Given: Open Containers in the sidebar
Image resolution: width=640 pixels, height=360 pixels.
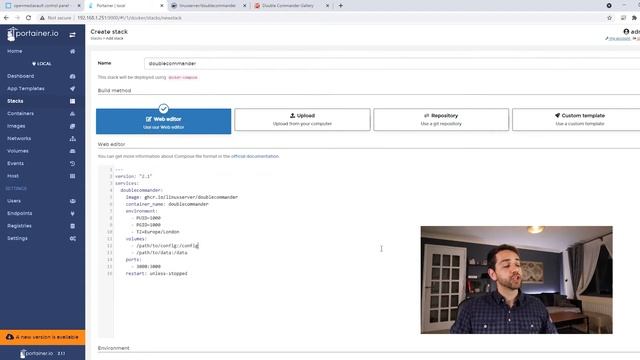Looking at the screenshot, I should point(20,113).
